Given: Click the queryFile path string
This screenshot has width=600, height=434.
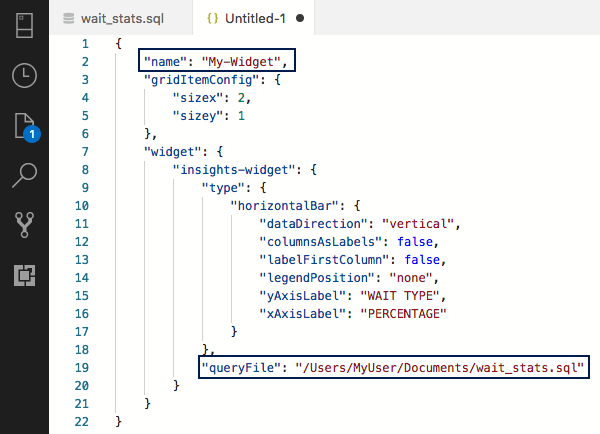Looking at the screenshot, I should point(439,367).
